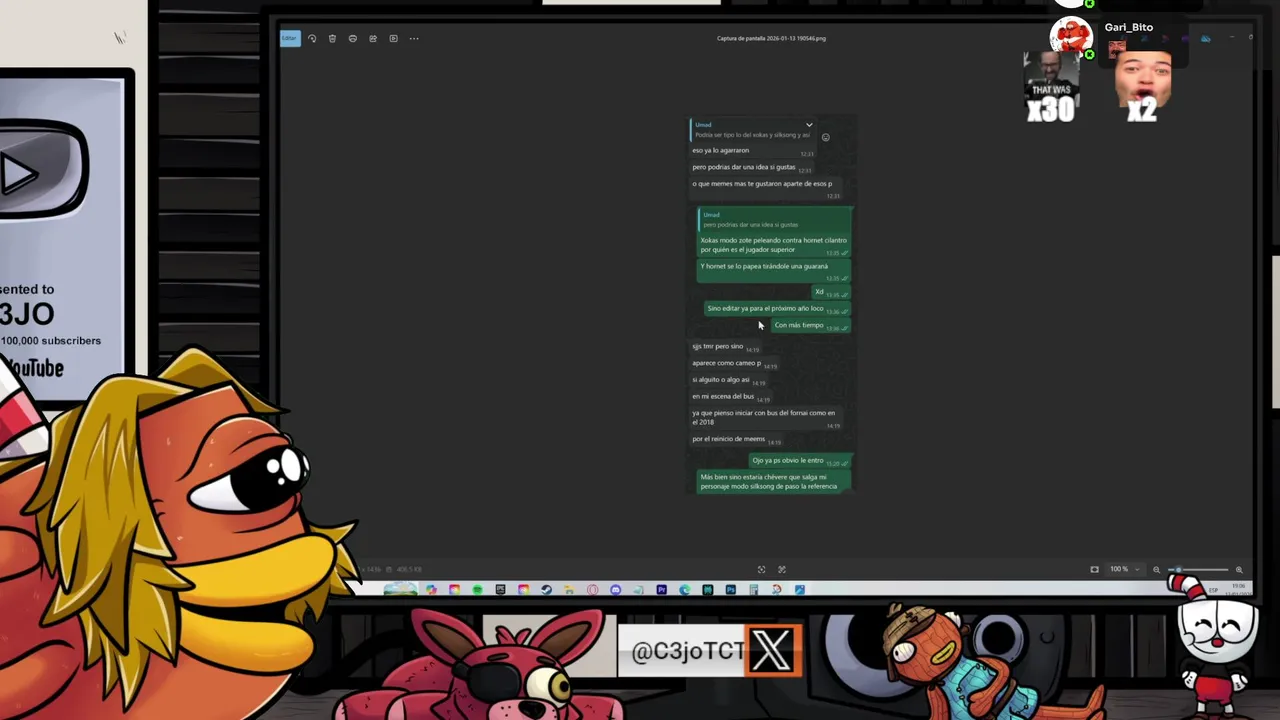Select the file name Captura de pantalla 2026-01-13
The height and width of the screenshot is (720, 1280).
pos(771,38)
